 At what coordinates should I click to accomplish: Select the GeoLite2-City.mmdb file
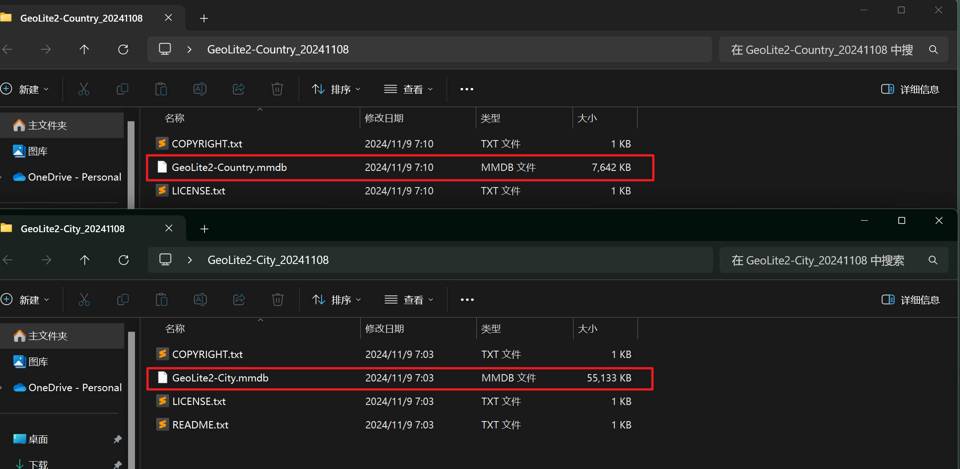pos(220,378)
